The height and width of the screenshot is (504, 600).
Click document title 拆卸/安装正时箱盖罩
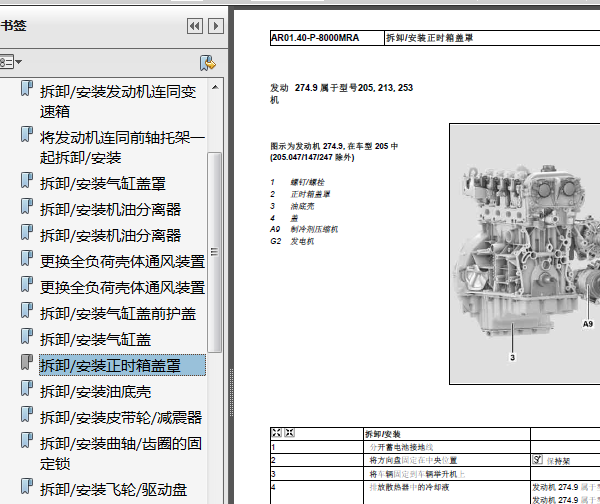point(430,38)
